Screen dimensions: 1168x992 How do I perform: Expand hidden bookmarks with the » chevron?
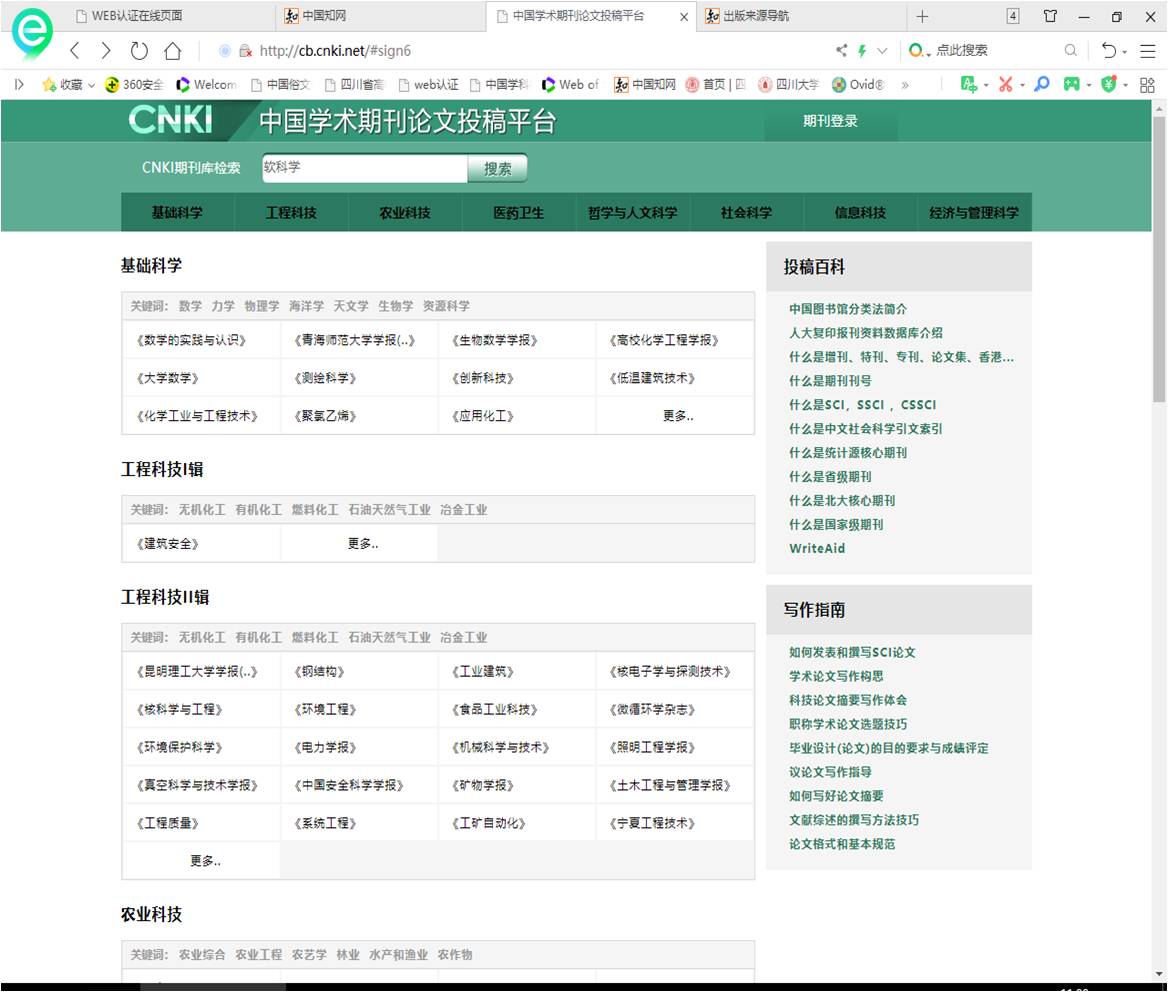pos(905,85)
